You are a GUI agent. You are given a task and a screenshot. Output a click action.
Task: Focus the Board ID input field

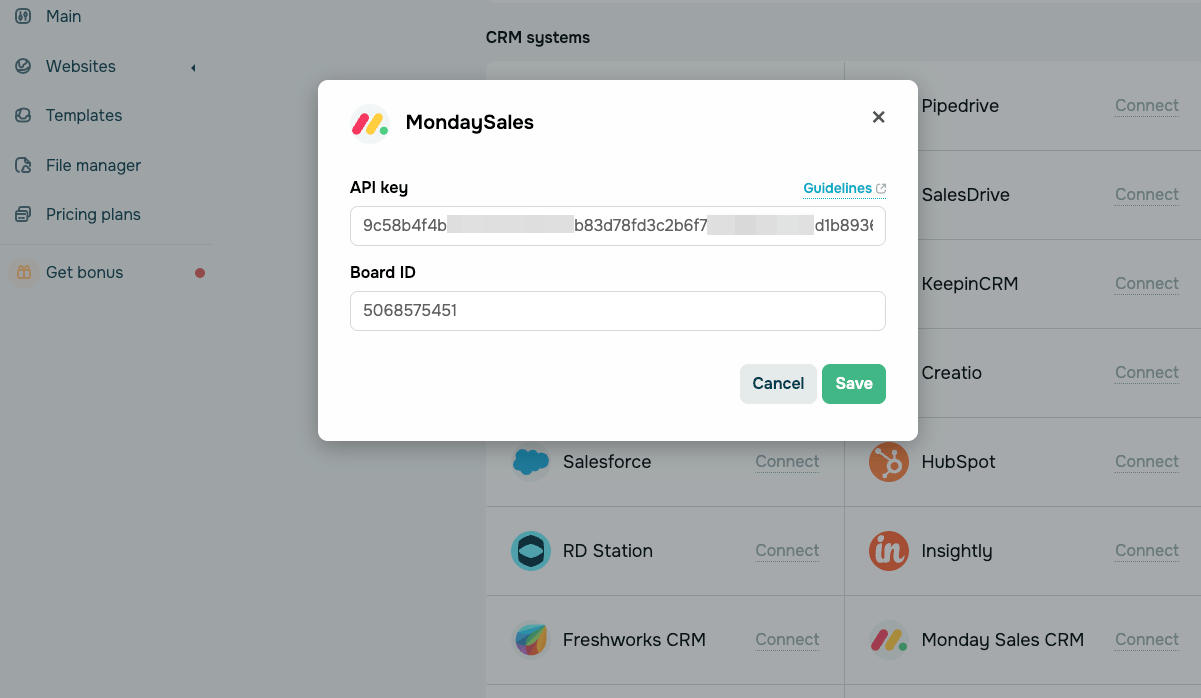click(x=617, y=311)
